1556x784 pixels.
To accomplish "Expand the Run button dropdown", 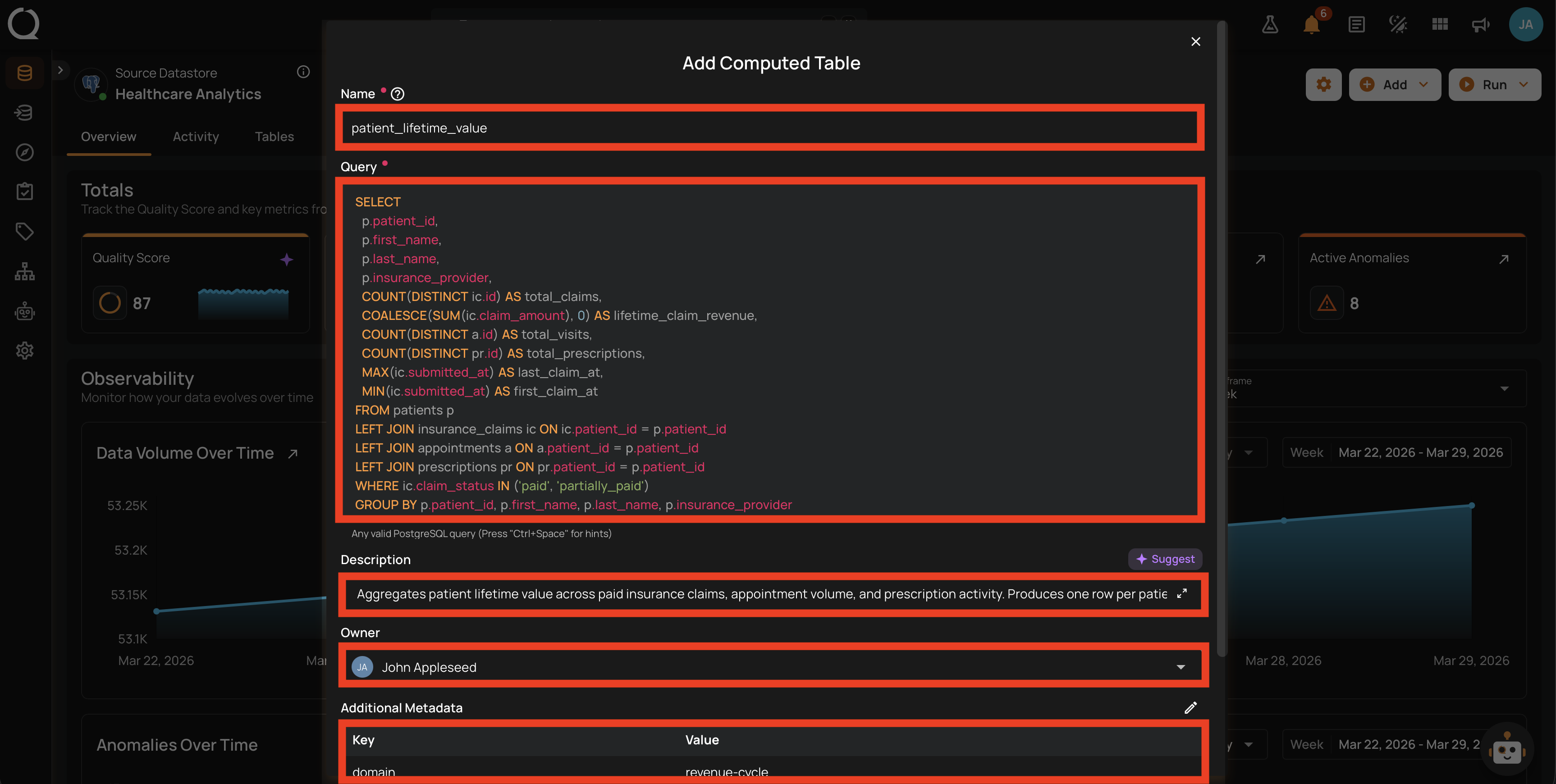I will pos(1524,85).
